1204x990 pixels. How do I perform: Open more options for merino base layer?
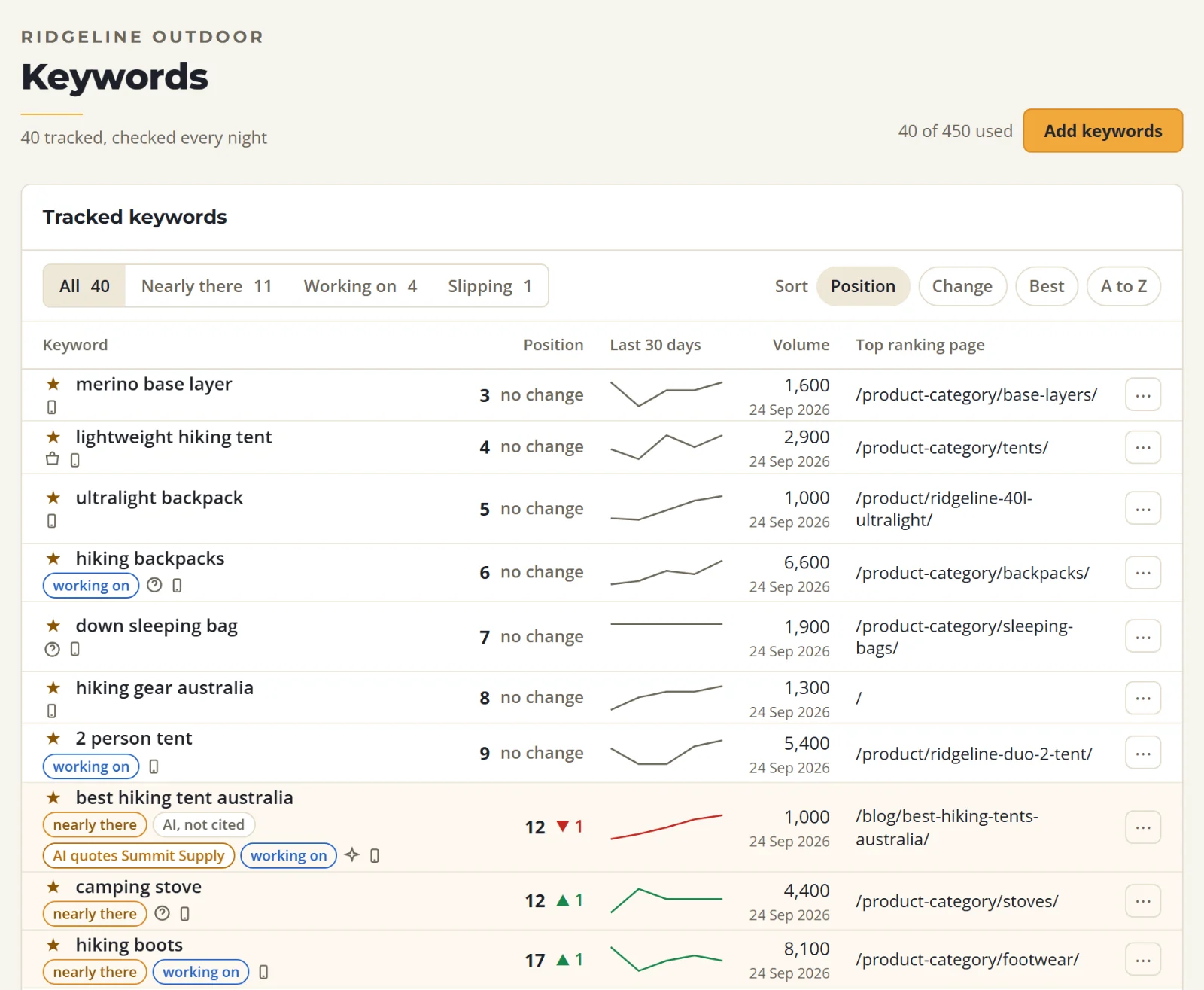(1143, 395)
